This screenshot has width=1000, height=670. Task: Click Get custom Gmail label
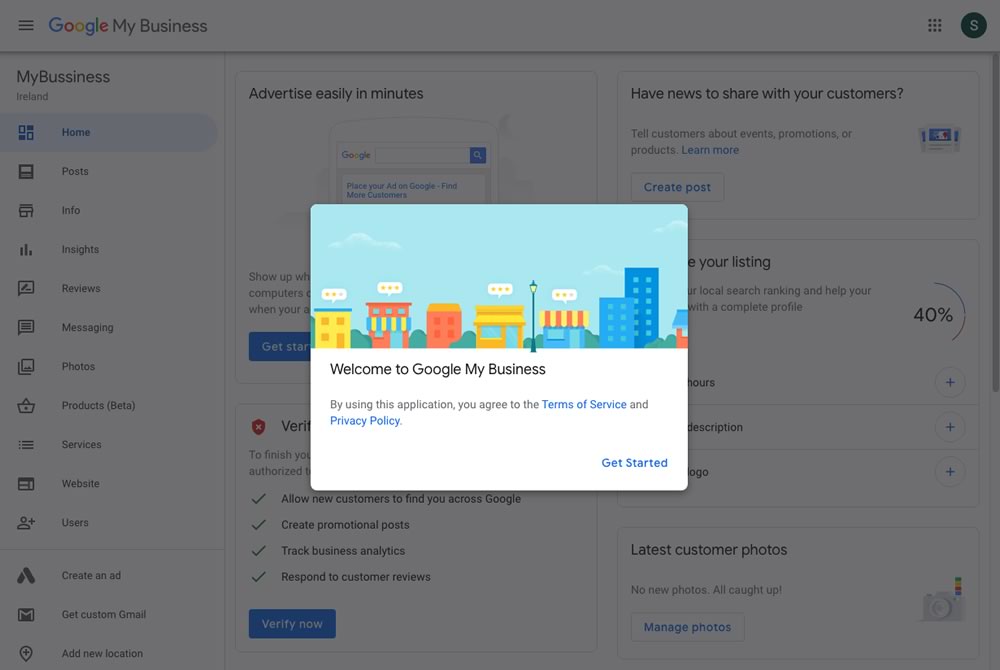click(104, 615)
